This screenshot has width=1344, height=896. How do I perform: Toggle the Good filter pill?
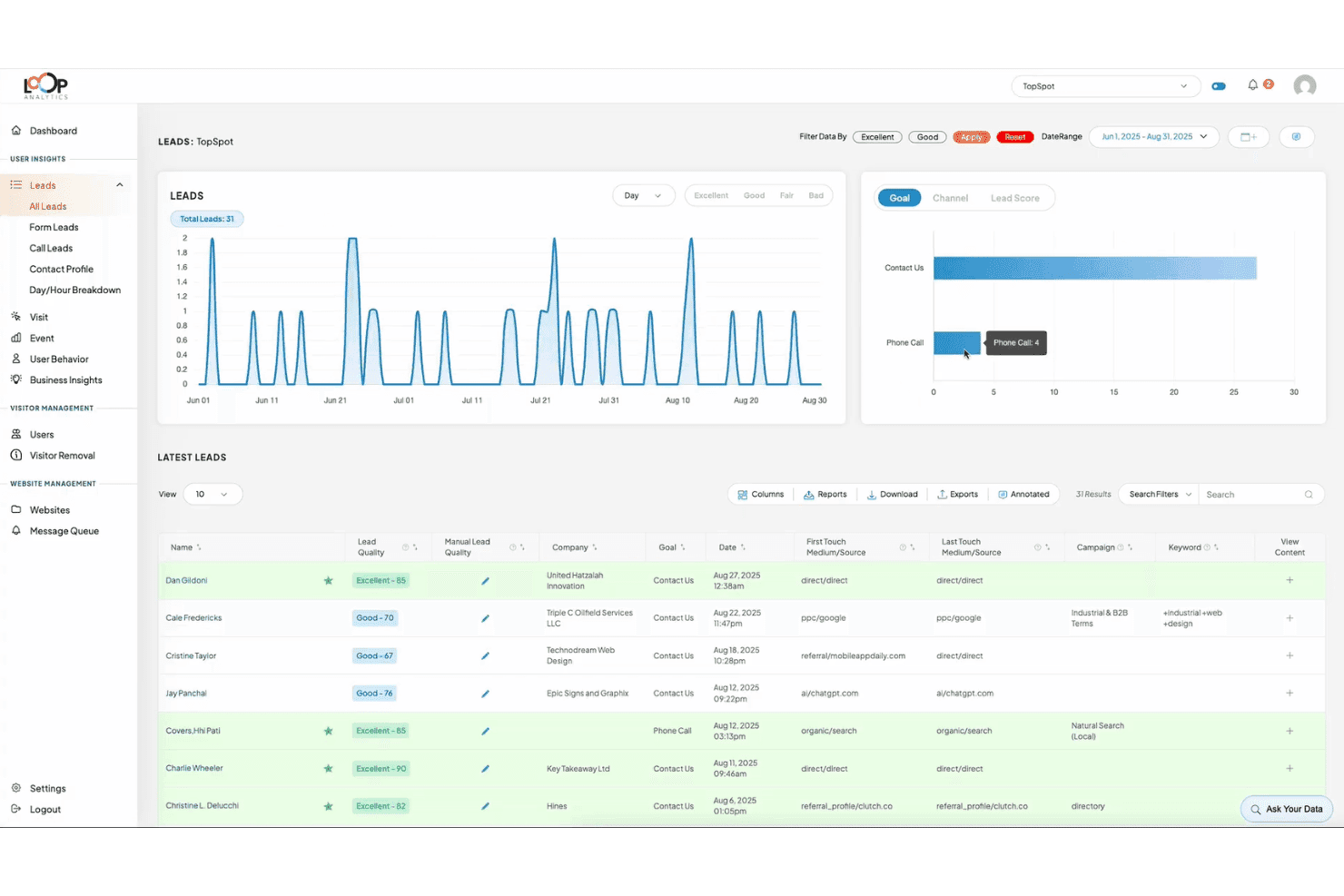927,137
